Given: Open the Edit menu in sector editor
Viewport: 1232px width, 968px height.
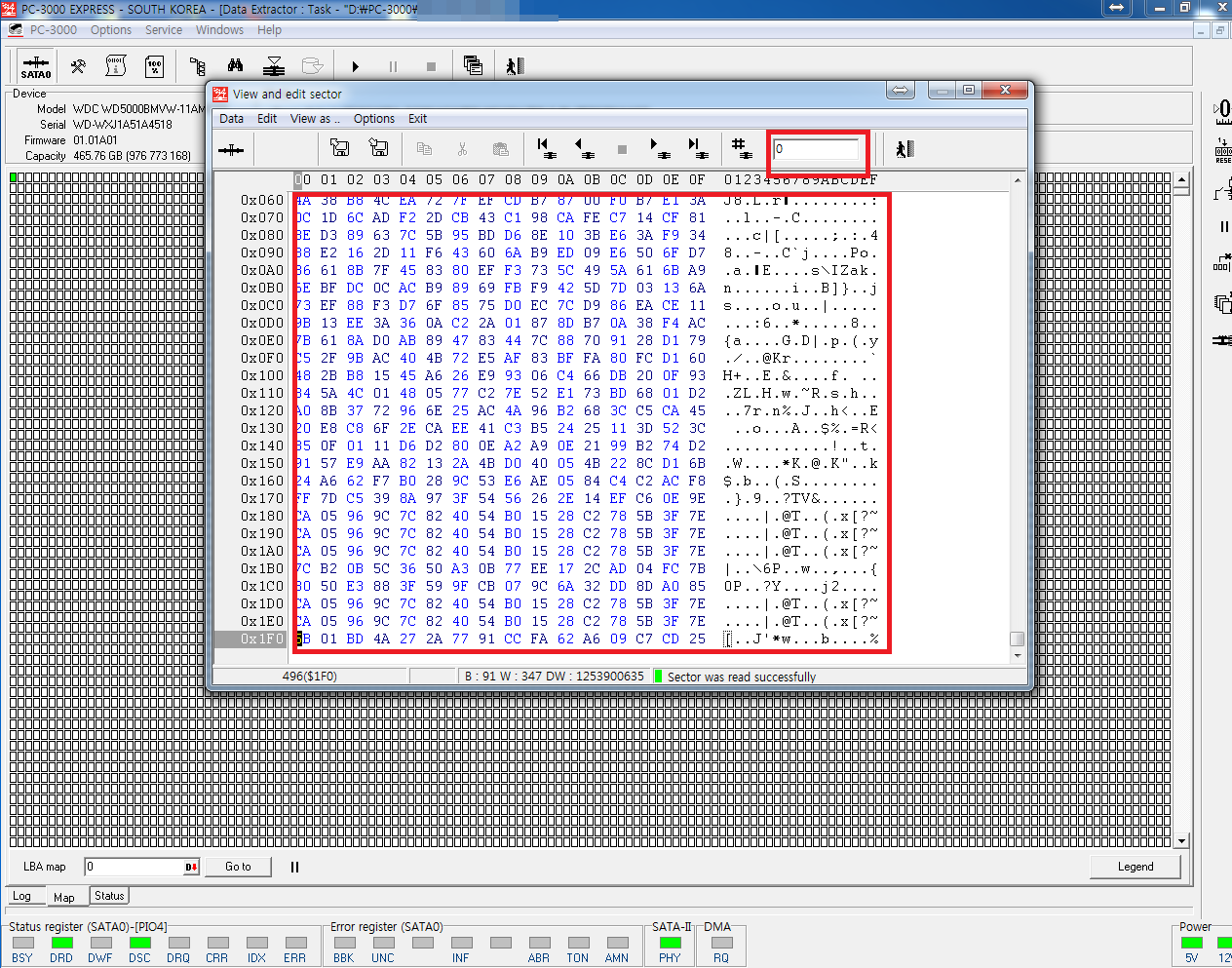Looking at the screenshot, I should pyautogui.click(x=267, y=119).
